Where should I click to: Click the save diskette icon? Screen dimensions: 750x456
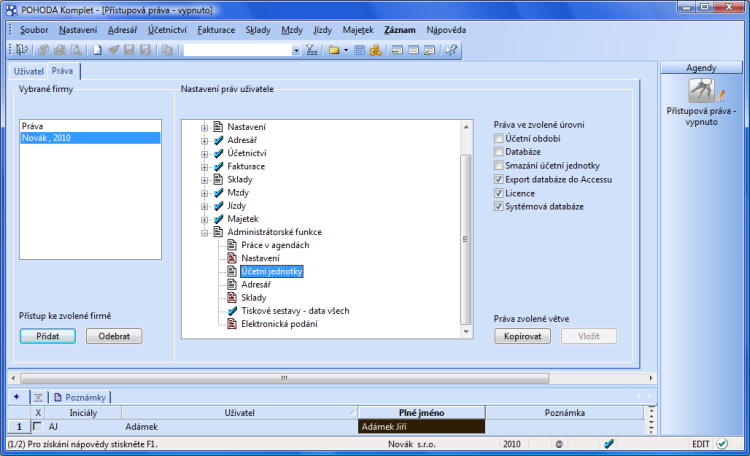click(x=129, y=50)
